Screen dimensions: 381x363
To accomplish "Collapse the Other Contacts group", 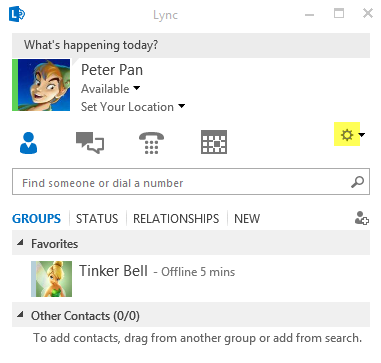I will click(x=20, y=314).
